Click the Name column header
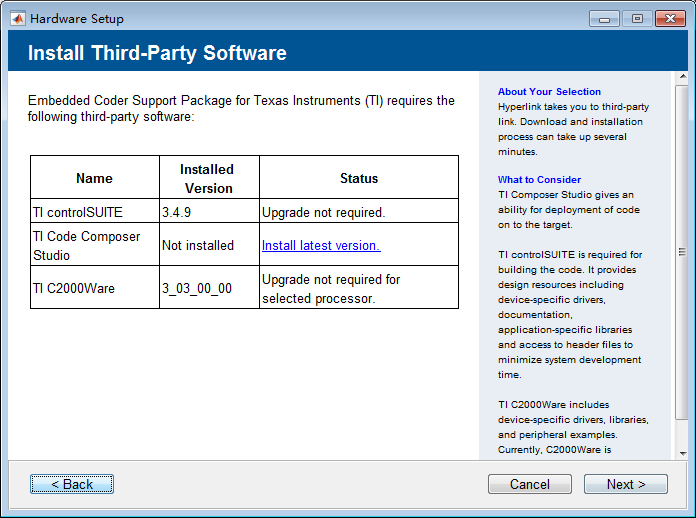The width and height of the screenshot is (696, 518). [95, 177]
